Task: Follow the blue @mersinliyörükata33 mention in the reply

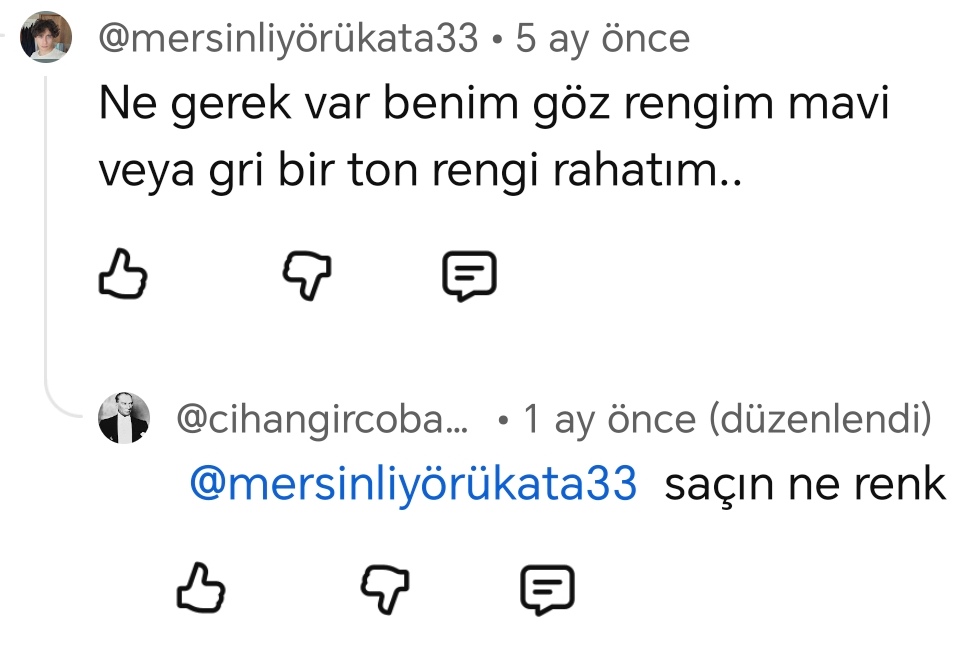Action: pos(412,484)
